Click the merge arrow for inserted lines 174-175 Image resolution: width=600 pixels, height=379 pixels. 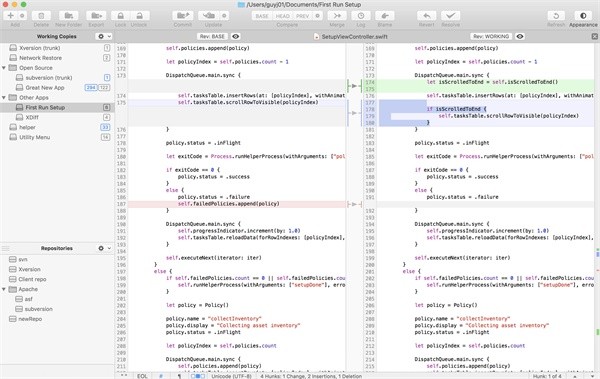point(354,86)
